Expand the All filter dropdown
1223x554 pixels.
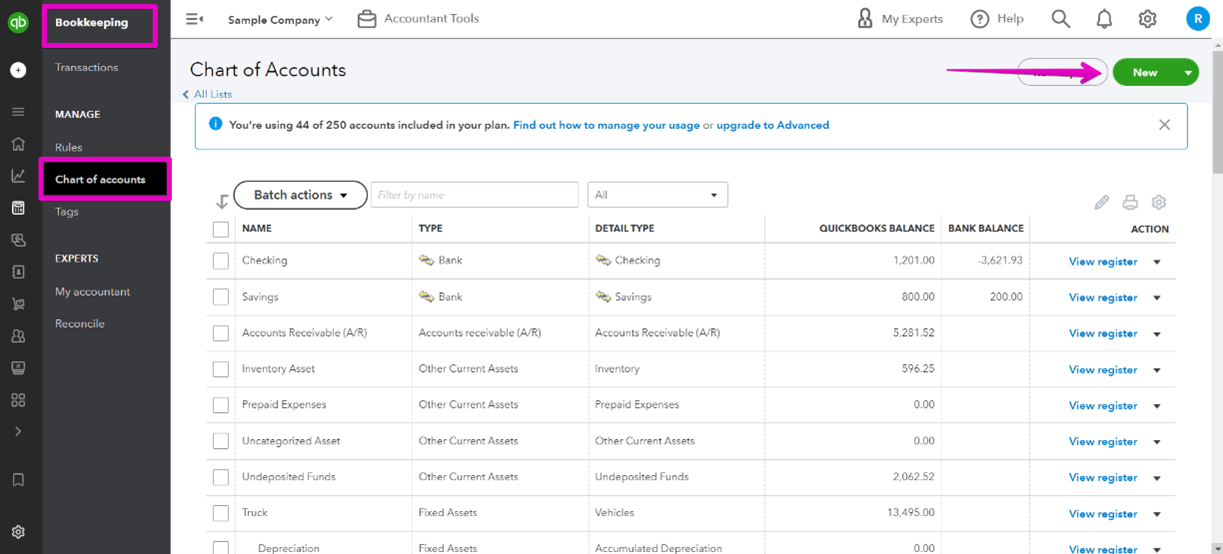(657, 195)
